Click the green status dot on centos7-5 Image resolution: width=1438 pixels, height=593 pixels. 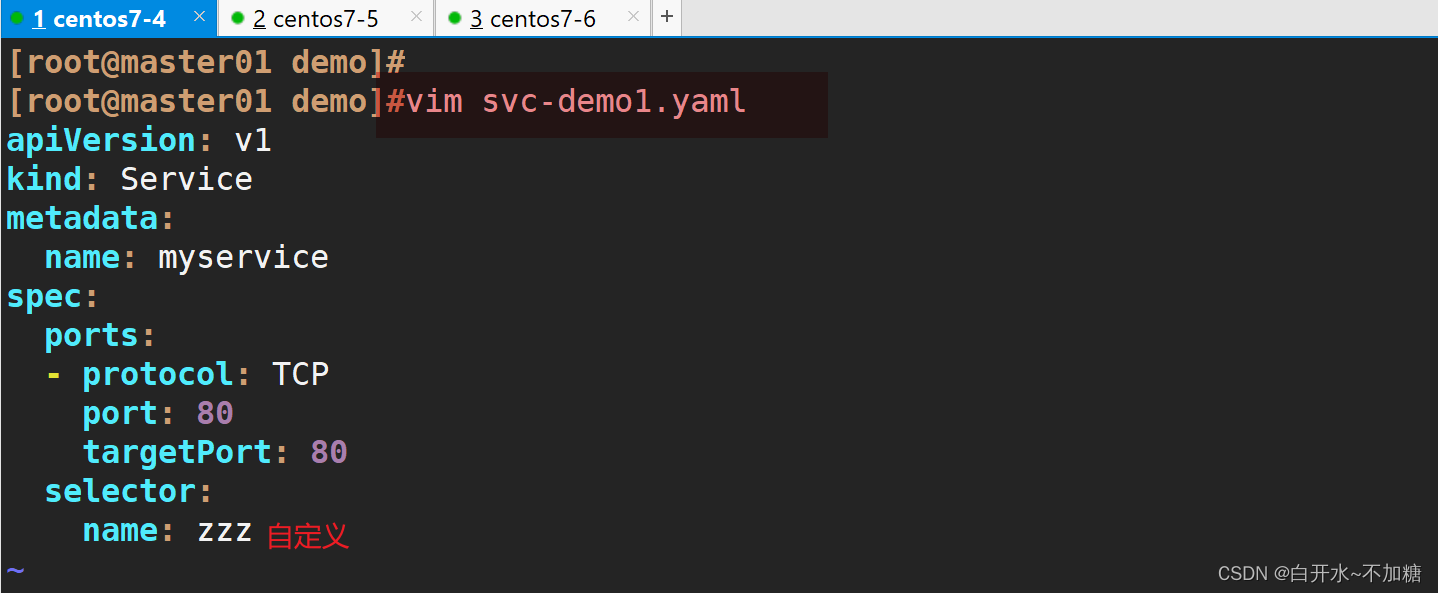[x=237, y=18]
